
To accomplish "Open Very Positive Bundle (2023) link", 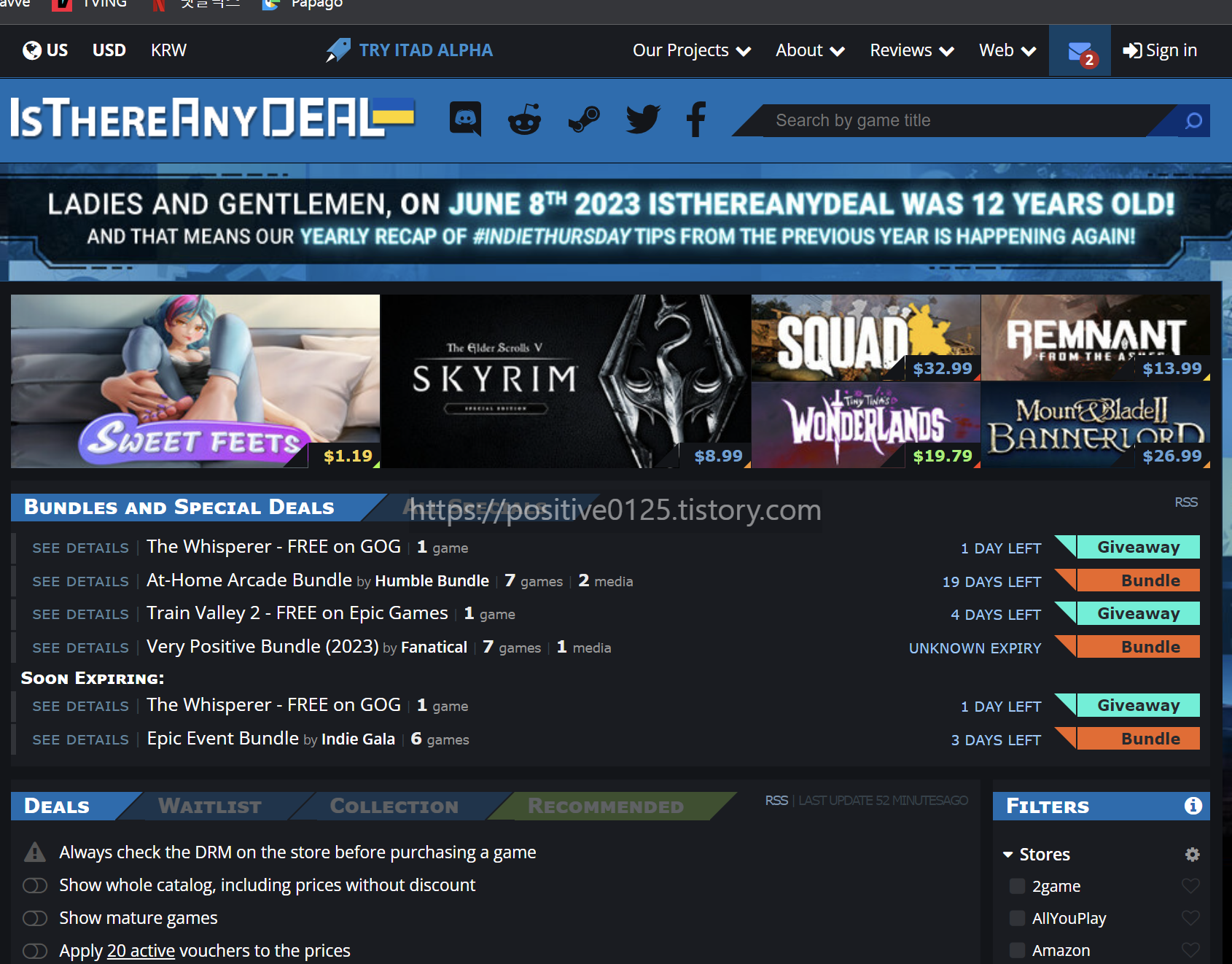I will pyautogui.click(x=262, y=647).
